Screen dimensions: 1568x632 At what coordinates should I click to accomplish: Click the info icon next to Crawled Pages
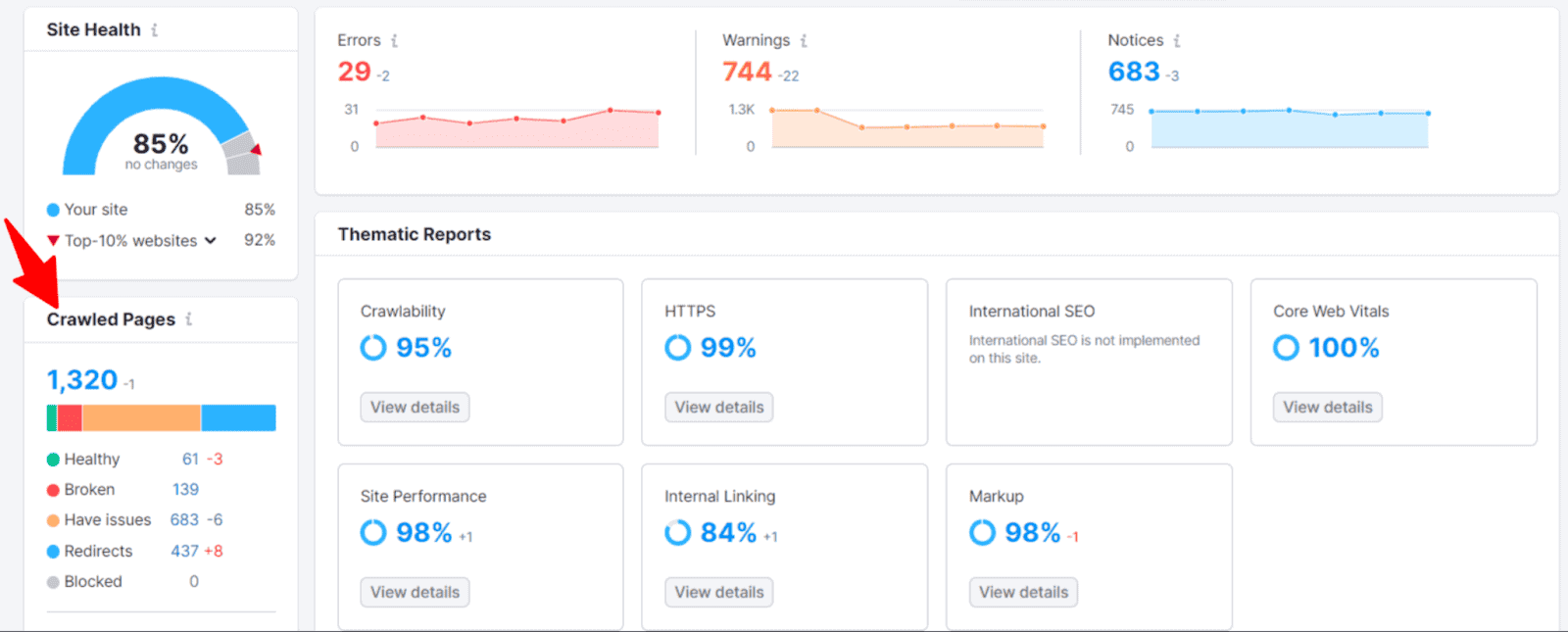click(x=188, y=319)
